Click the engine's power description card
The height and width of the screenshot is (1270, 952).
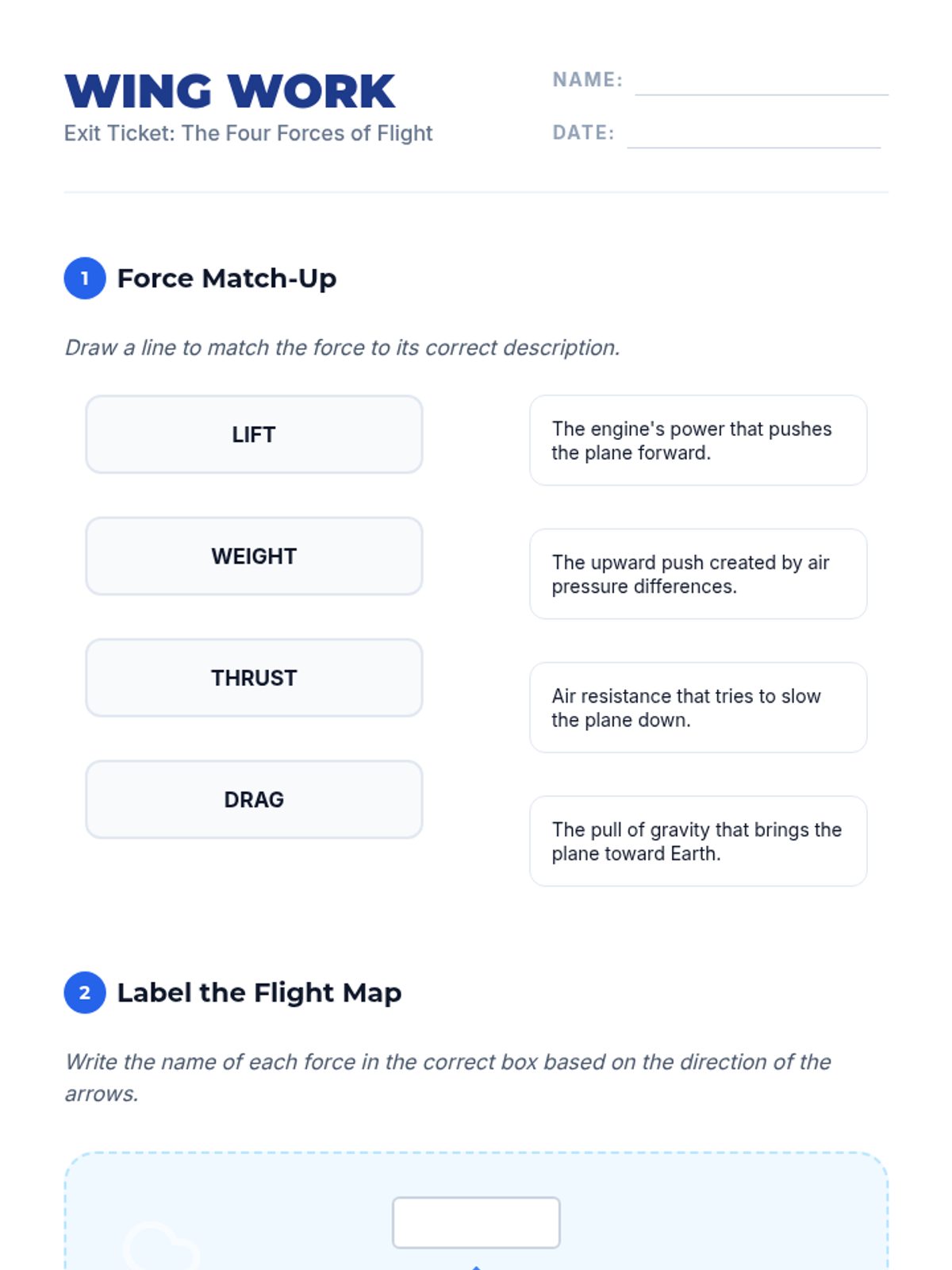[698, 441]
